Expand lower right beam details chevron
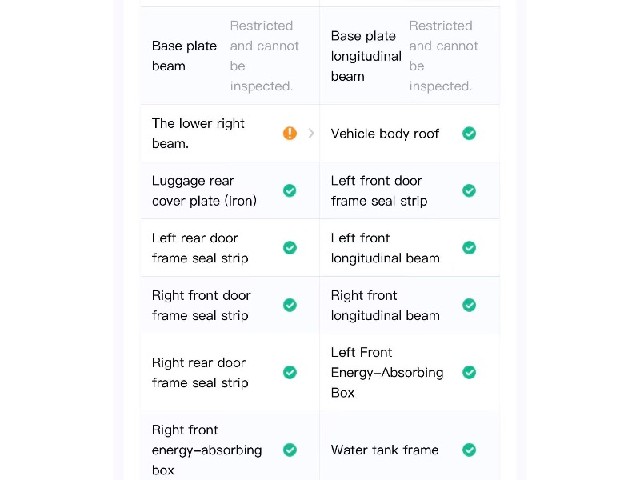Viewport: 640px width, 480px height. (311, 133)
